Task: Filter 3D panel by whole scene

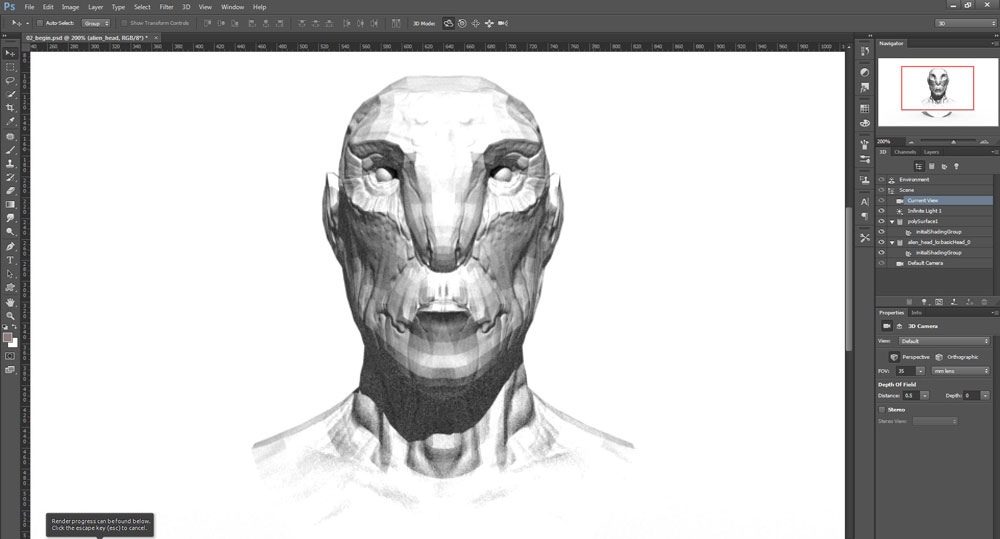Action: 919,166
